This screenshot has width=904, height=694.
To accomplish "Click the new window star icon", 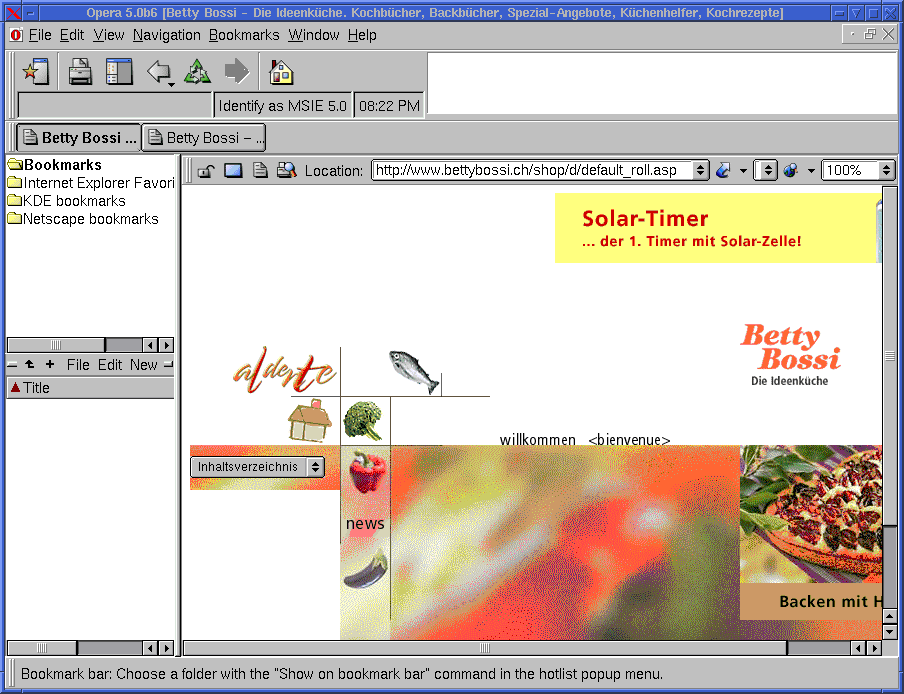I will pos(37,72).
